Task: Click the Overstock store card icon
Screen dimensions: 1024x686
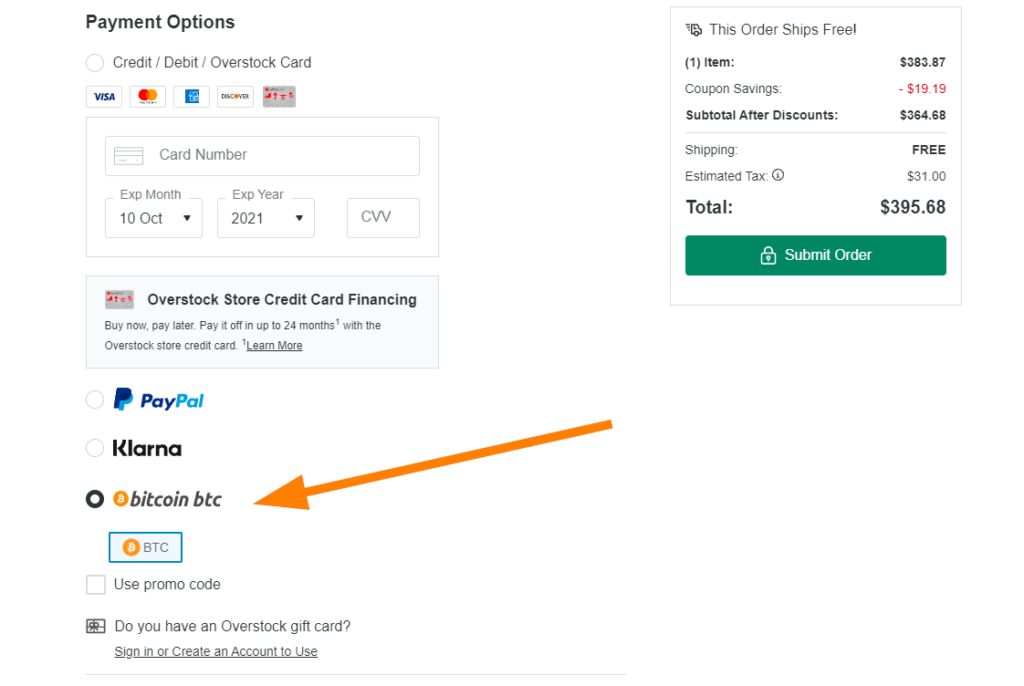Action: pos(279,97)
